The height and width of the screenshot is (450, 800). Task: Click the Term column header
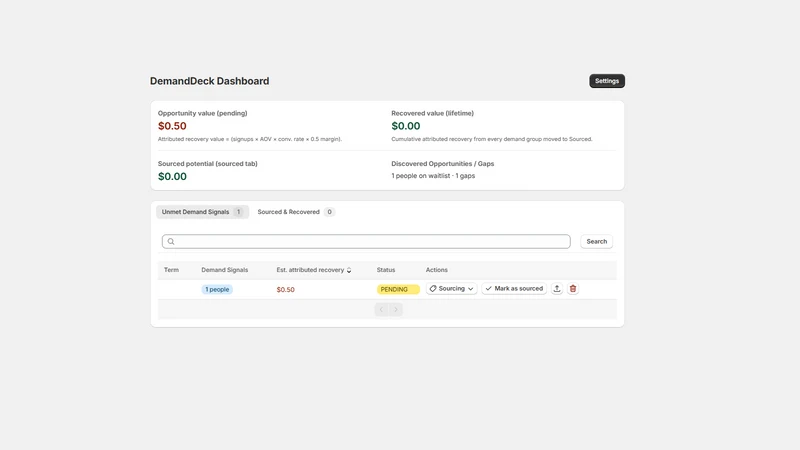coord(171,270)
